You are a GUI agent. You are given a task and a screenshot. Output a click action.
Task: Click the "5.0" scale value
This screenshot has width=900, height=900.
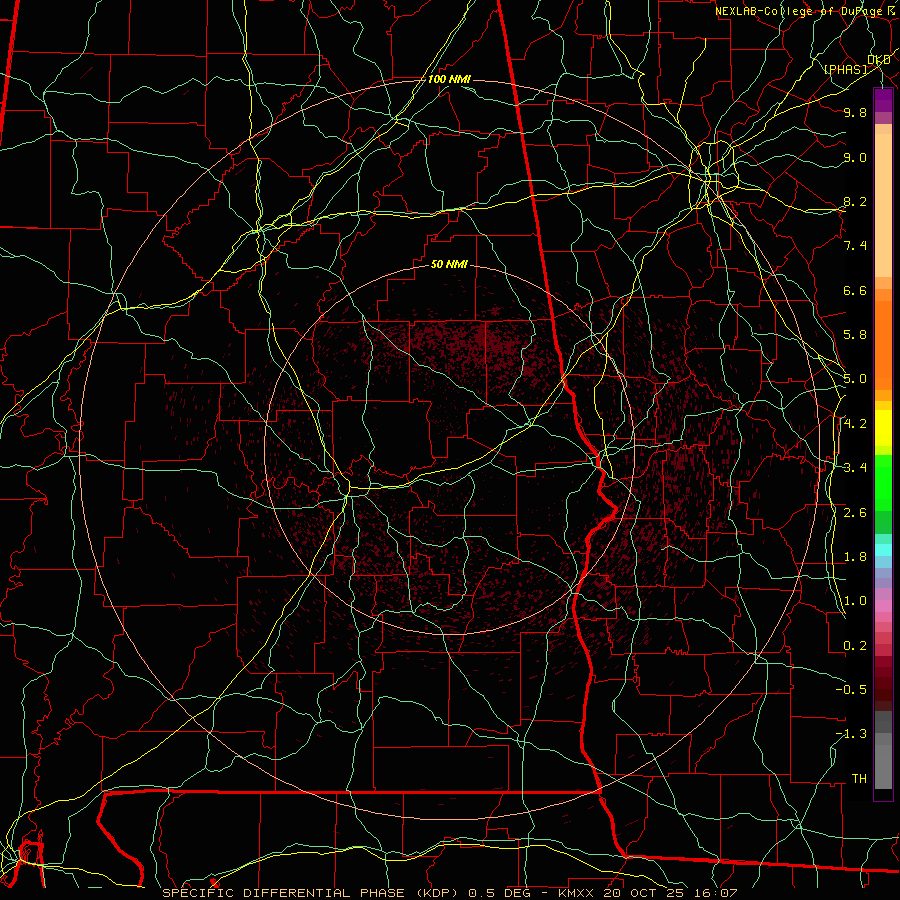(x=855, y=379)
